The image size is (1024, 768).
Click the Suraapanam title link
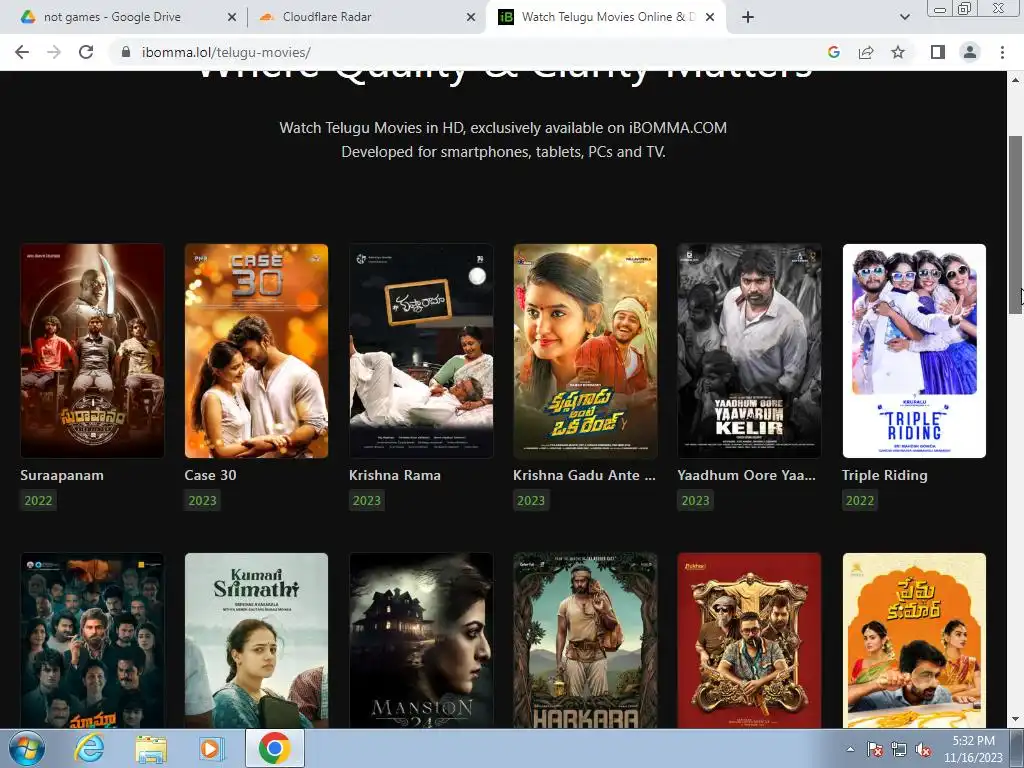(62, 475)
